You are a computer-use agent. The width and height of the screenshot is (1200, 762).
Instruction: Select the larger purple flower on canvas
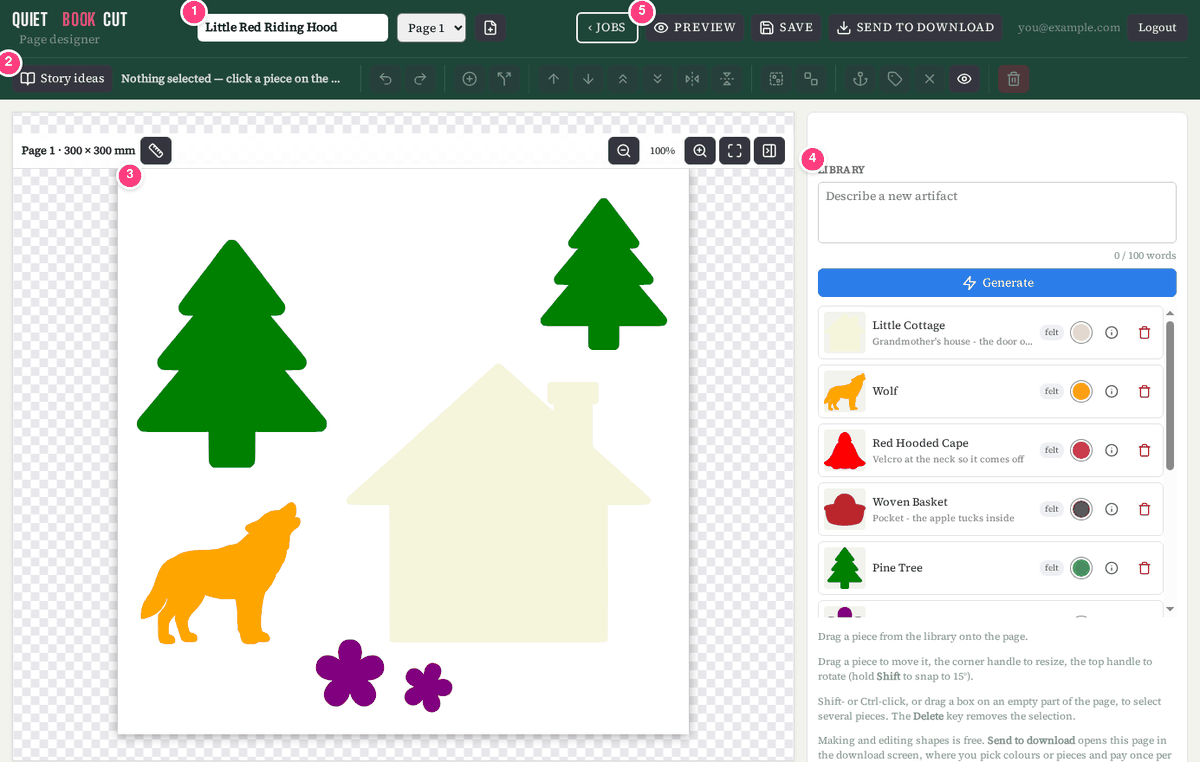pyautogui.click(x=350, y=673)
